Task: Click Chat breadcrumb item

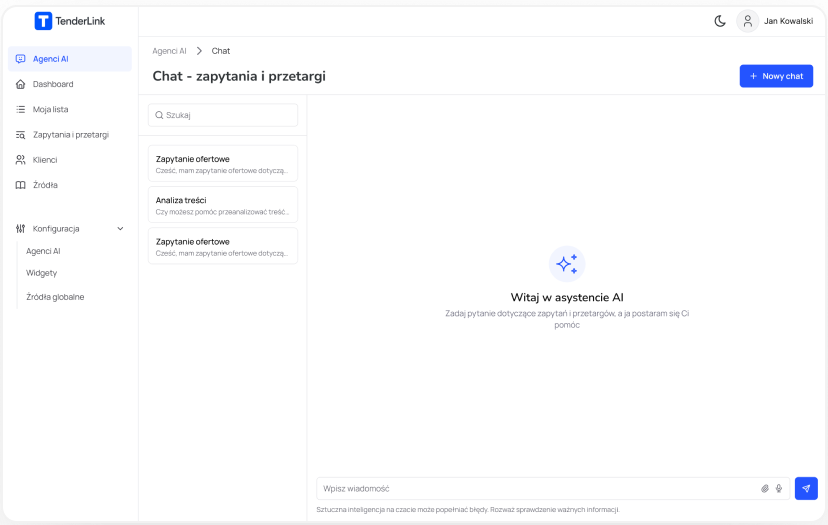Action: tap(221, 51)
